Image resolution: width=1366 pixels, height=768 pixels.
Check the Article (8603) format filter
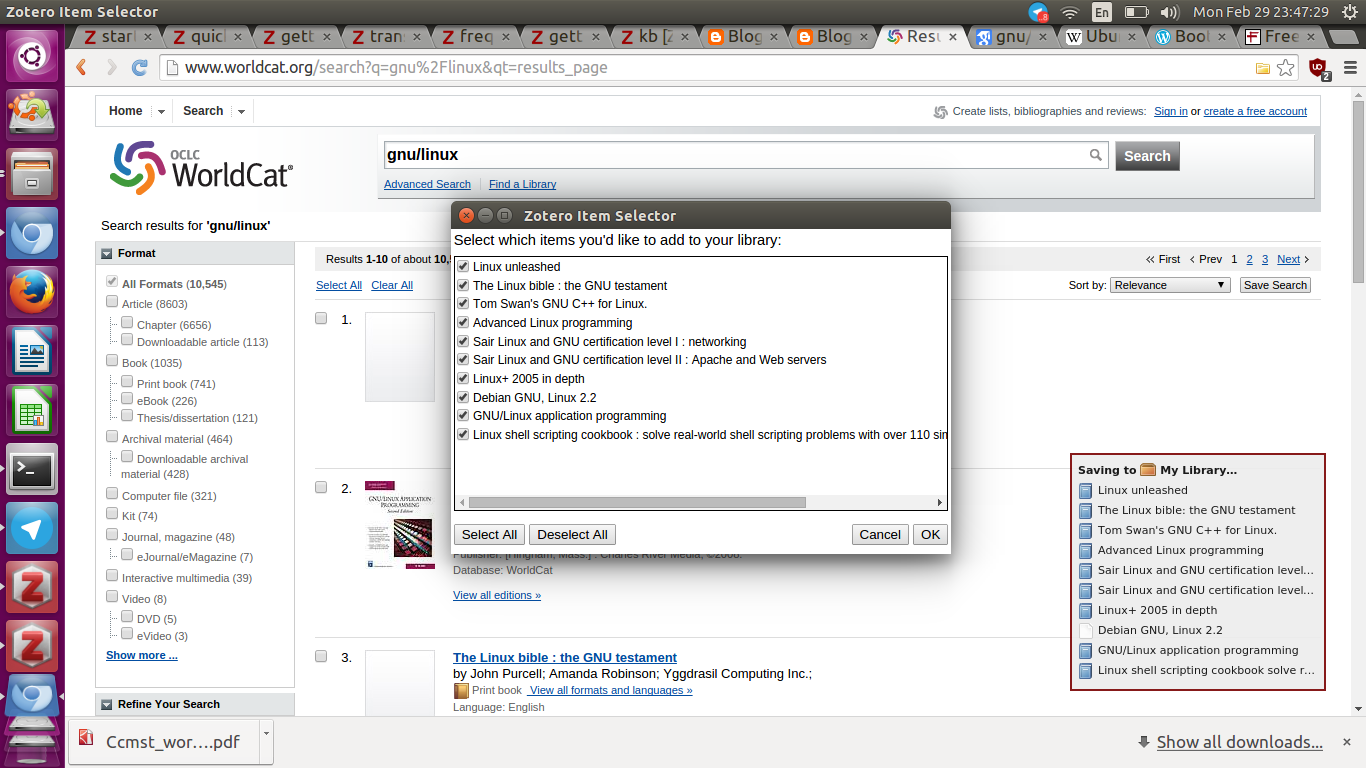tap(112, 302)
